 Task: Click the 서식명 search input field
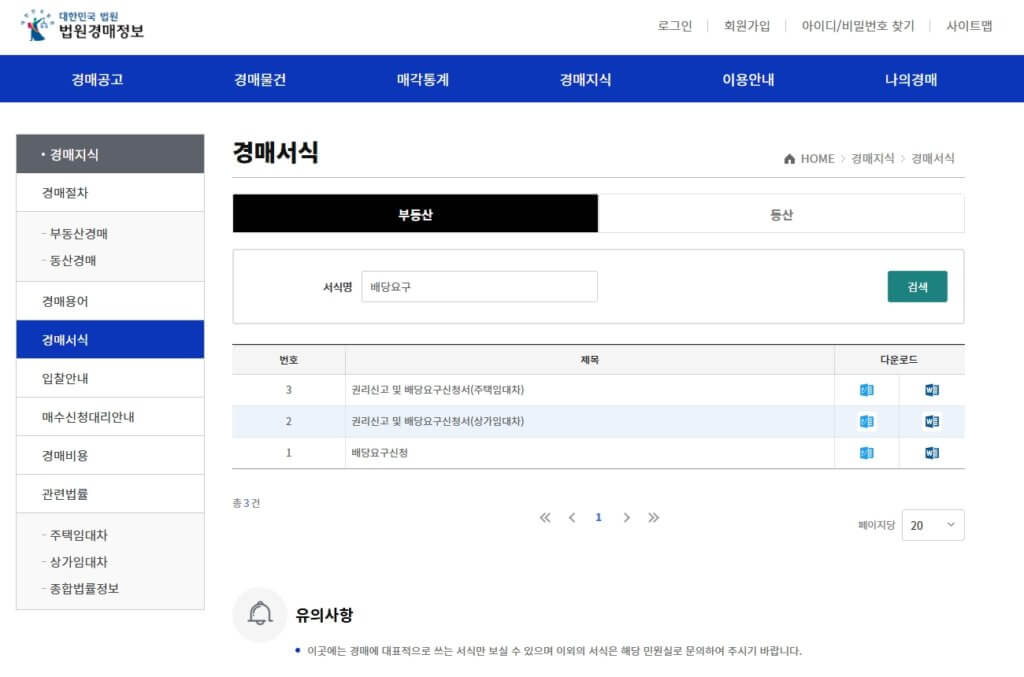pos(479,286)
